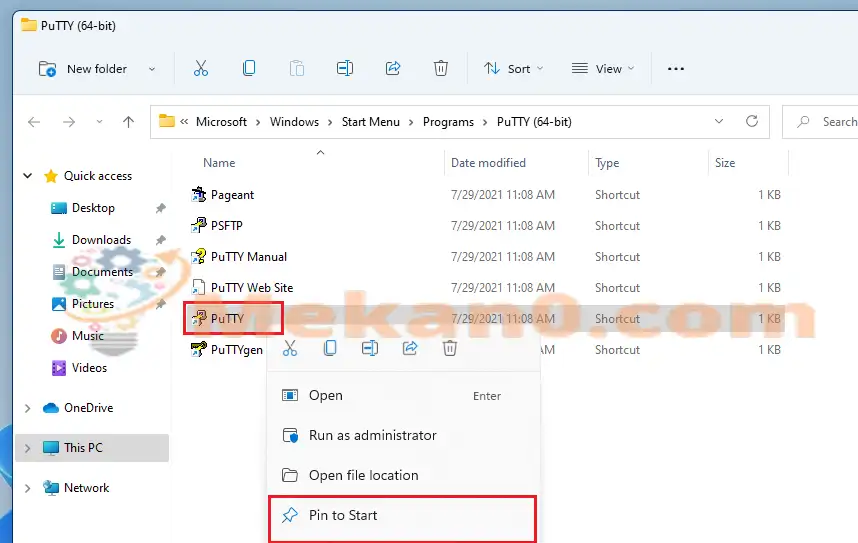
Task: Go forward with the right arrow button
Action: [x=69, y=122]
